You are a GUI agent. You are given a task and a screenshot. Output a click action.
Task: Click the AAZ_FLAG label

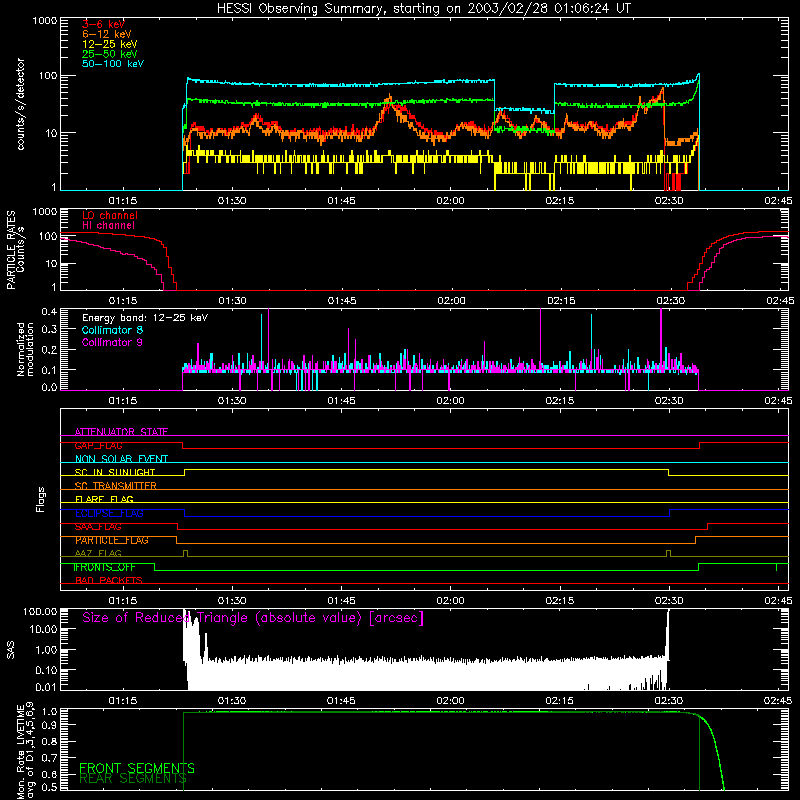98,554
